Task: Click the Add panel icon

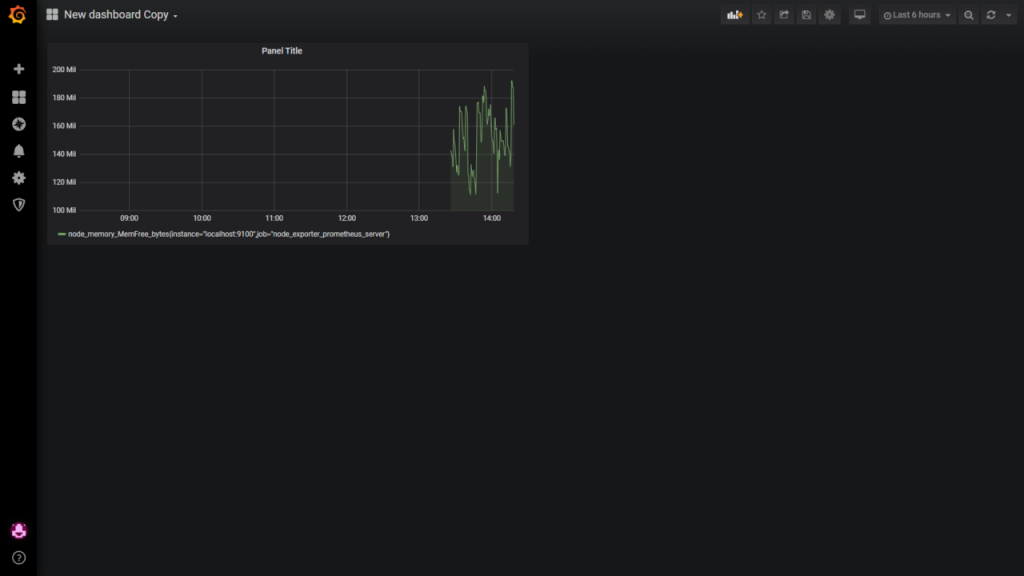Action: [735, 15]
